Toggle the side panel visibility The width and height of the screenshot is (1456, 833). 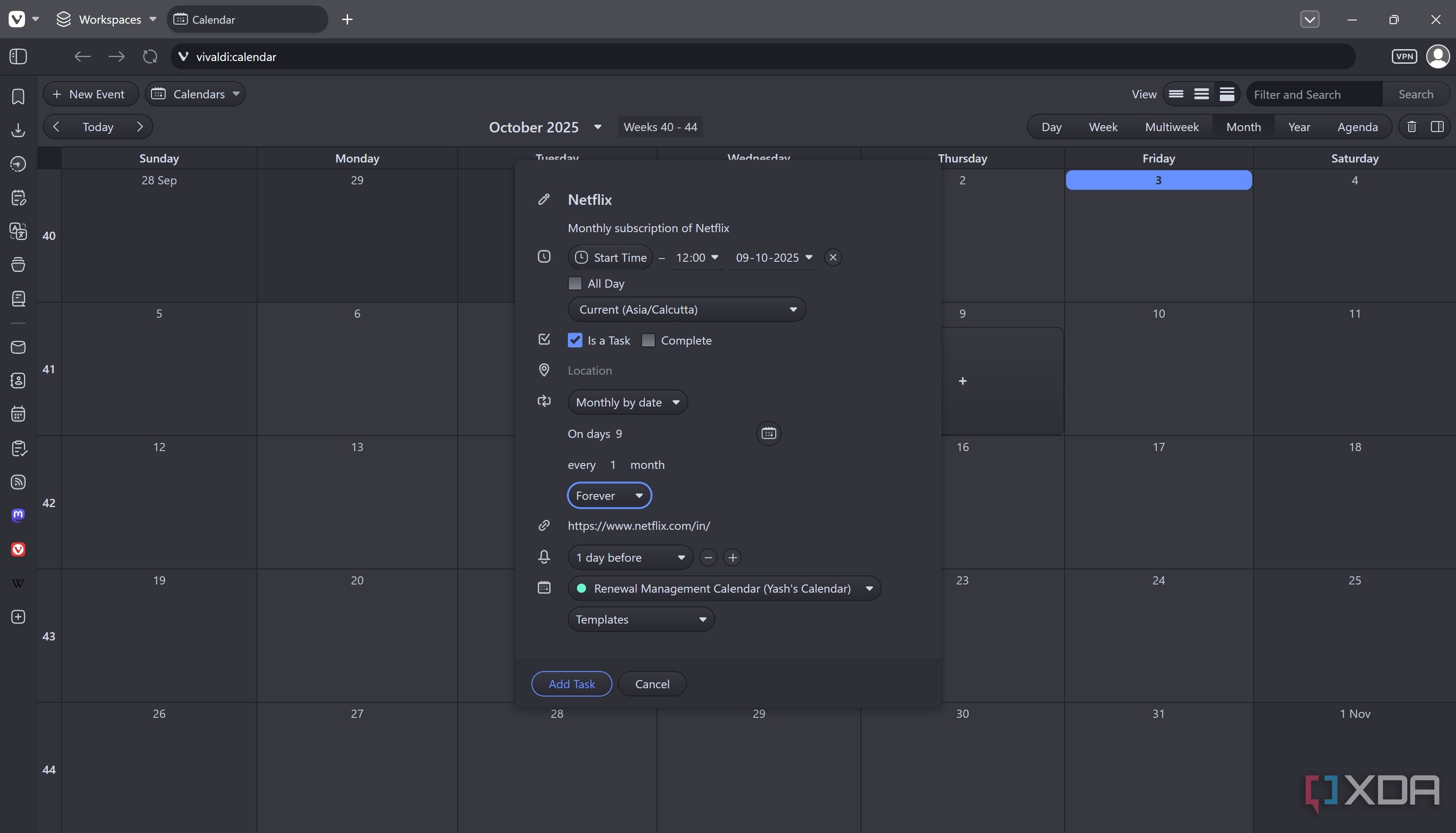coord(18,56)
